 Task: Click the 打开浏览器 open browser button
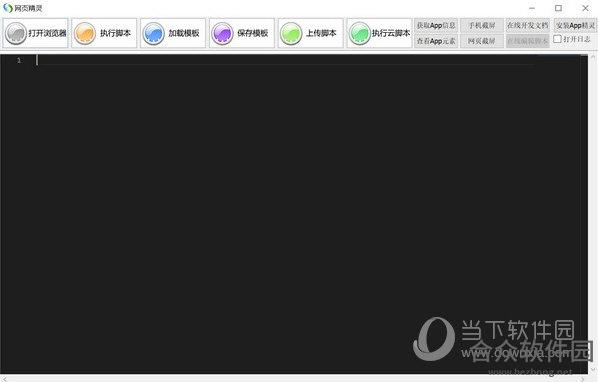[x=35, y=33]
